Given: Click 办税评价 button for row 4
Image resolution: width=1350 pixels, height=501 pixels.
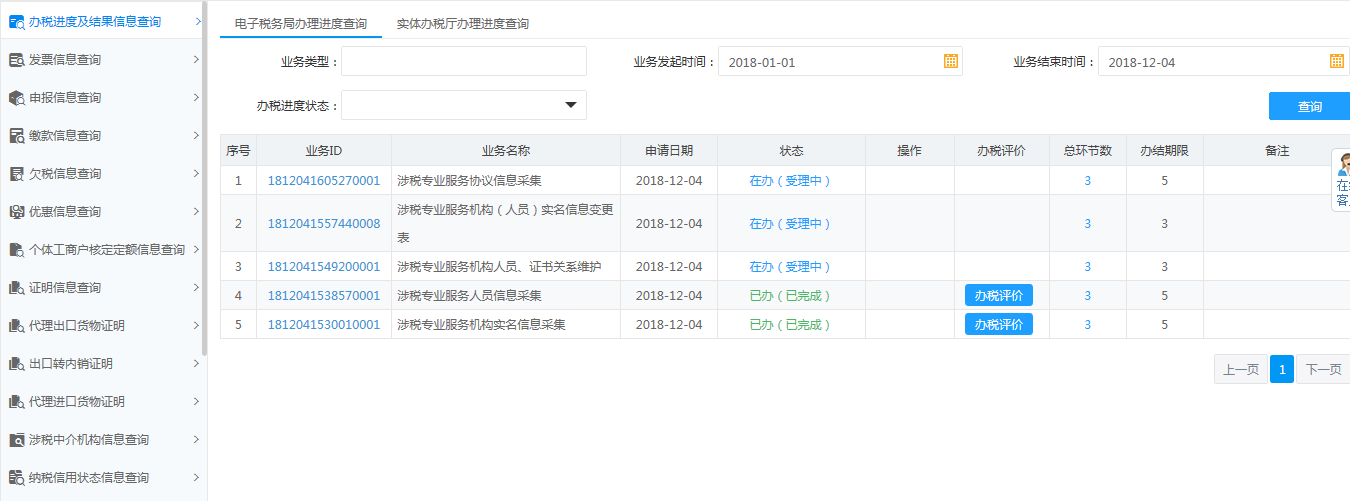Looking at the screenshot, I should click(x=998, y=296).
